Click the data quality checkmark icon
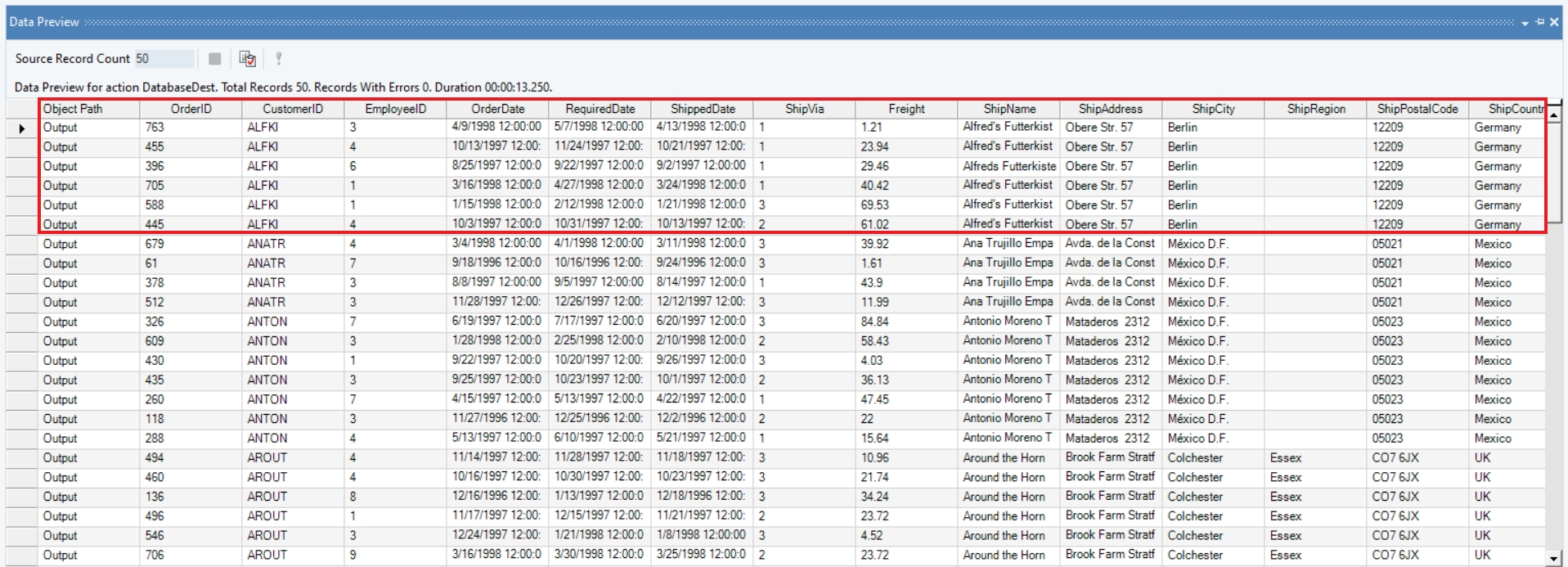The height and width of the screenshot is (567, 1568). pos(247,59)
